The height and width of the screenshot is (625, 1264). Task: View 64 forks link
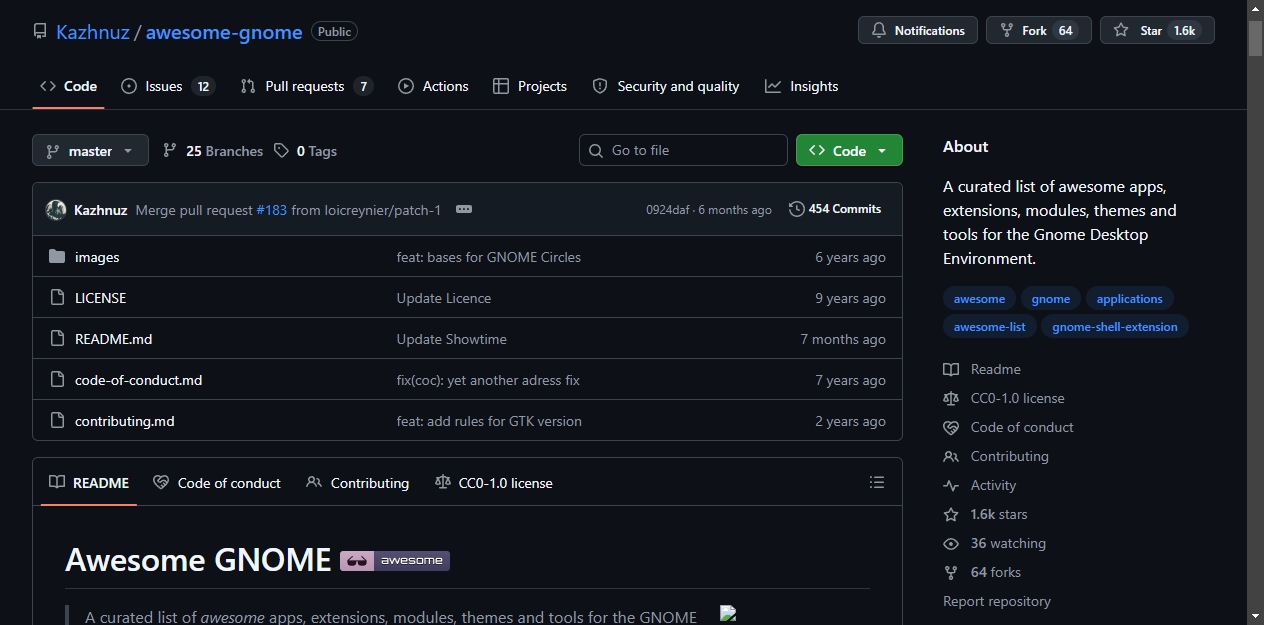tap(982, 572)
